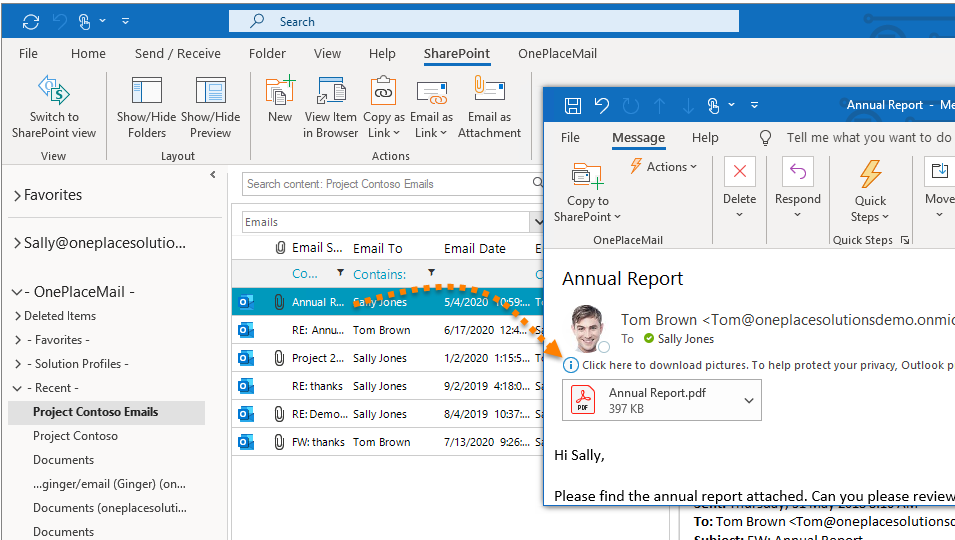Viewport: 955px width, 540px height.
Task: Open the Email To Contains filter funnel
Action: 431,273
